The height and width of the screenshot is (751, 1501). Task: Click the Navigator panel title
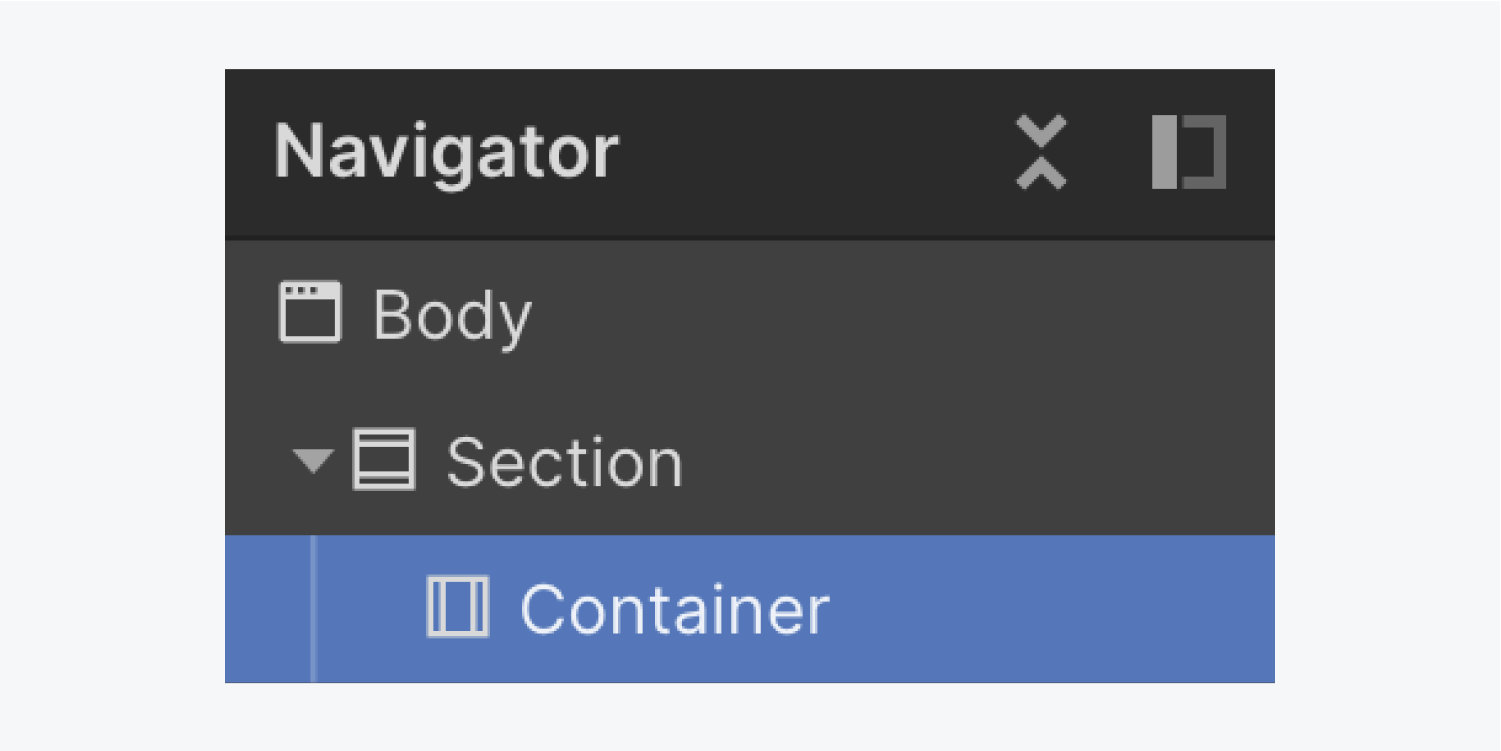446,152
